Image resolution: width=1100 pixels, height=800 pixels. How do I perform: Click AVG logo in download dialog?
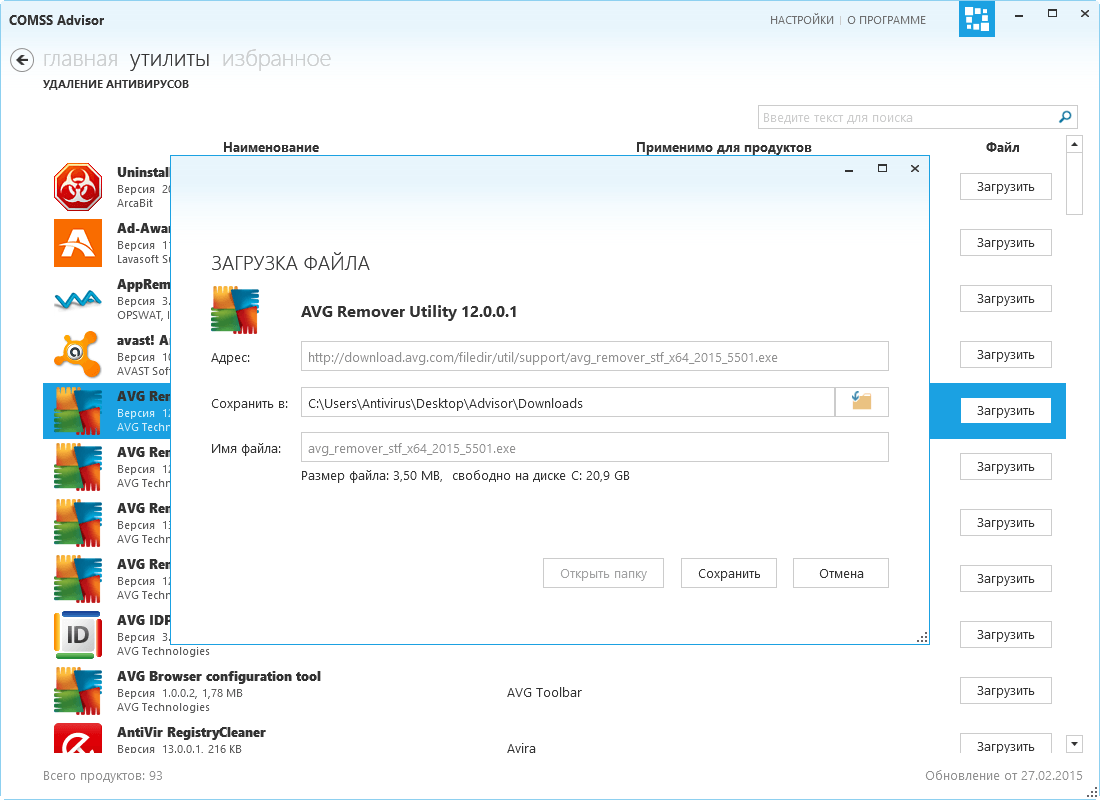[x=235, y=309]
